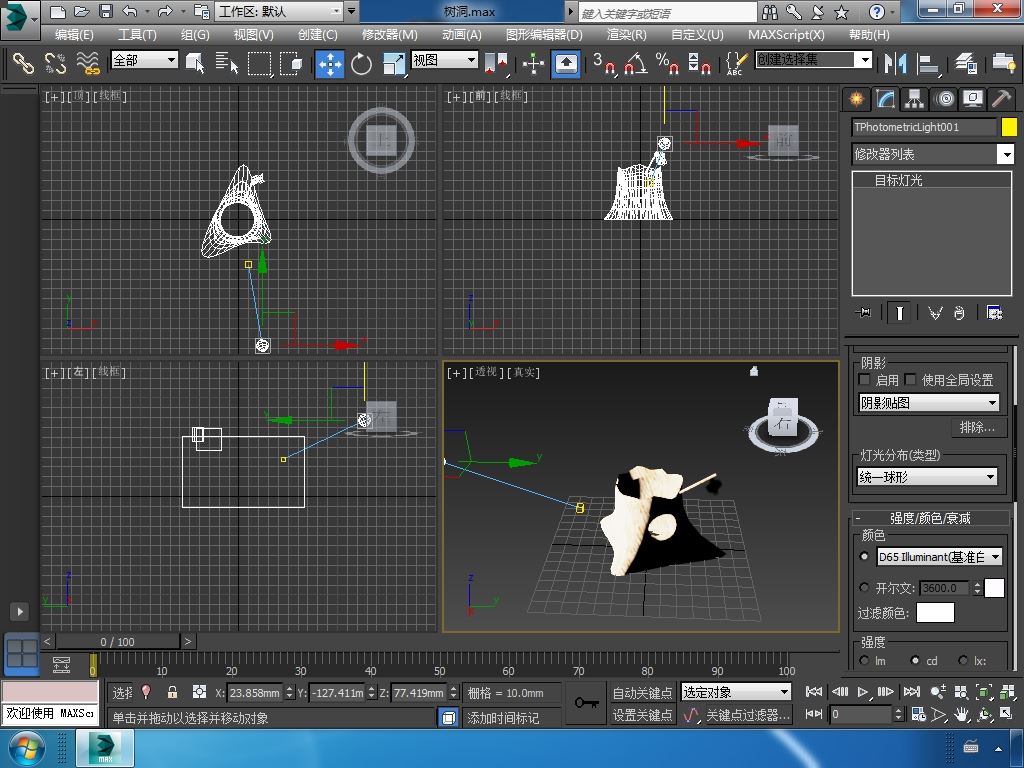Click the Pin Stack icon
The image size is (1024, 768).
[x=862, y=313]
